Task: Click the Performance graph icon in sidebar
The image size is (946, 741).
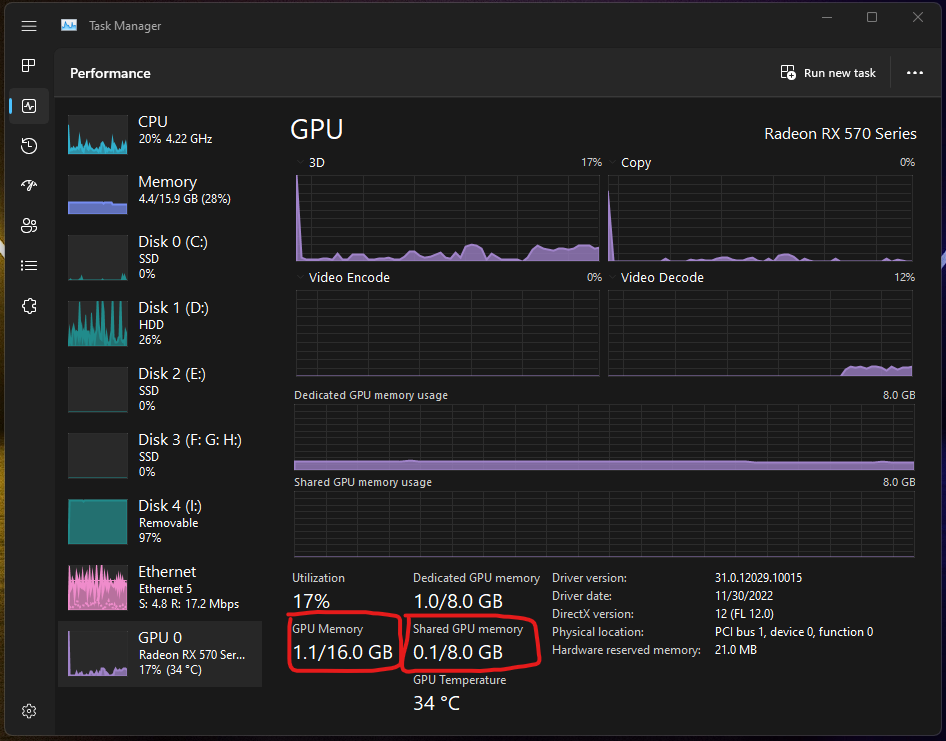Action: (28, 105)
